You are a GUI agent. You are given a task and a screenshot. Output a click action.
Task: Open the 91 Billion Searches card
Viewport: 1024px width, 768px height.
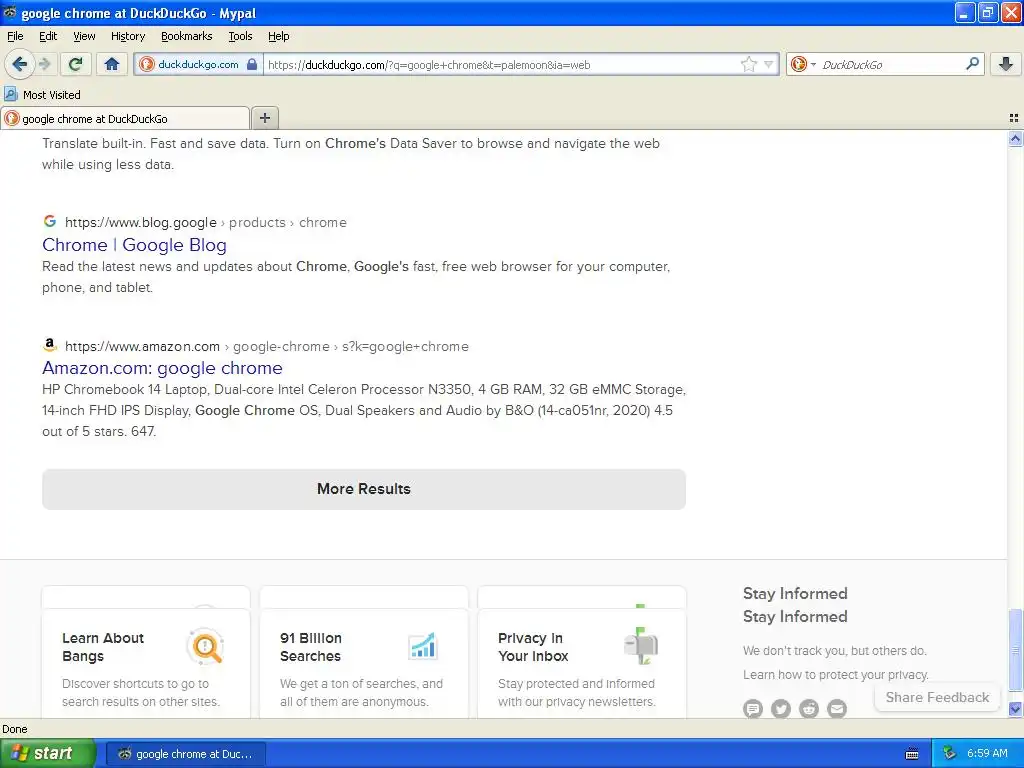[x=364, y=664]
